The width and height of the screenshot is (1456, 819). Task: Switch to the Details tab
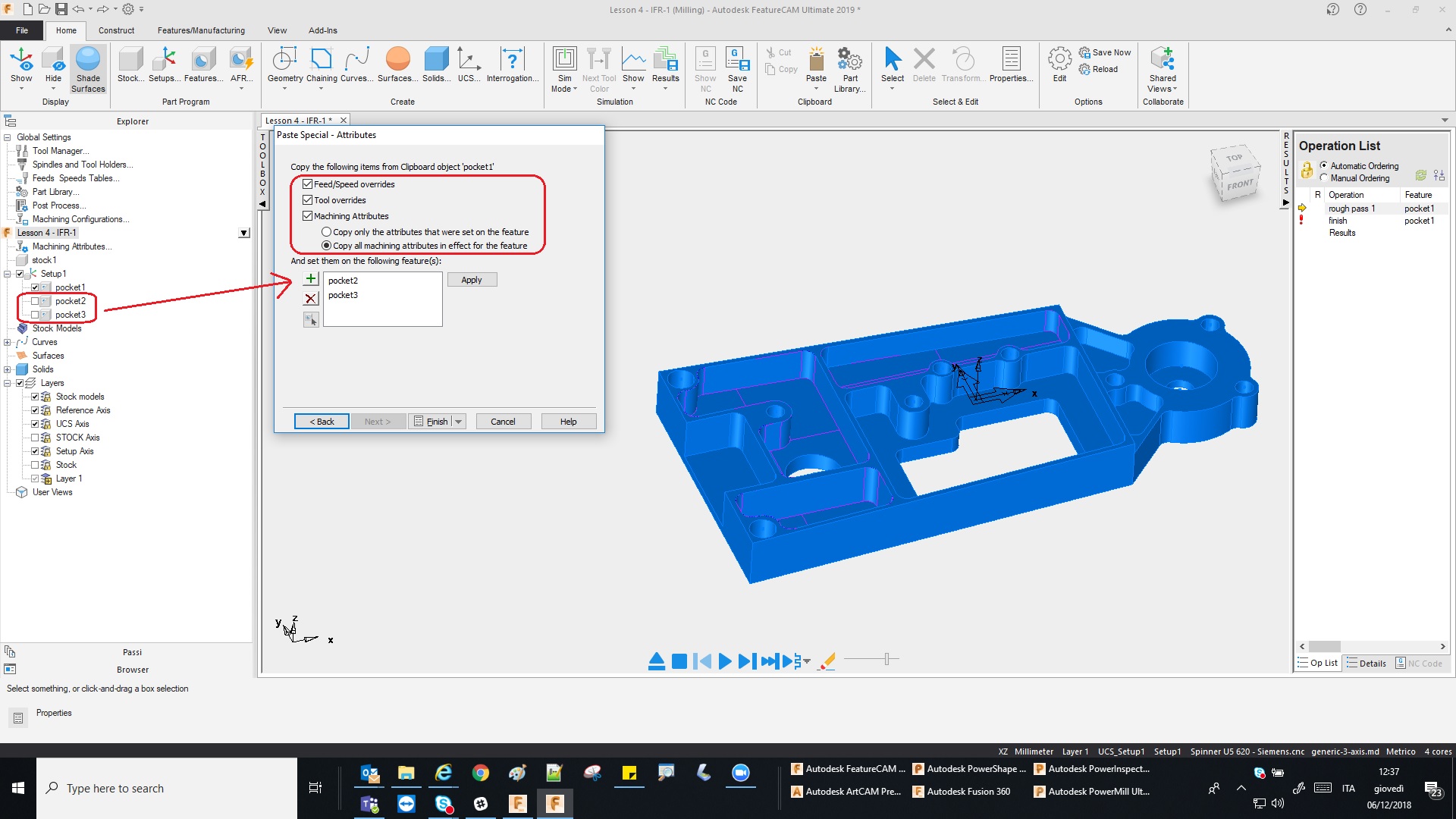(1367, 664)
